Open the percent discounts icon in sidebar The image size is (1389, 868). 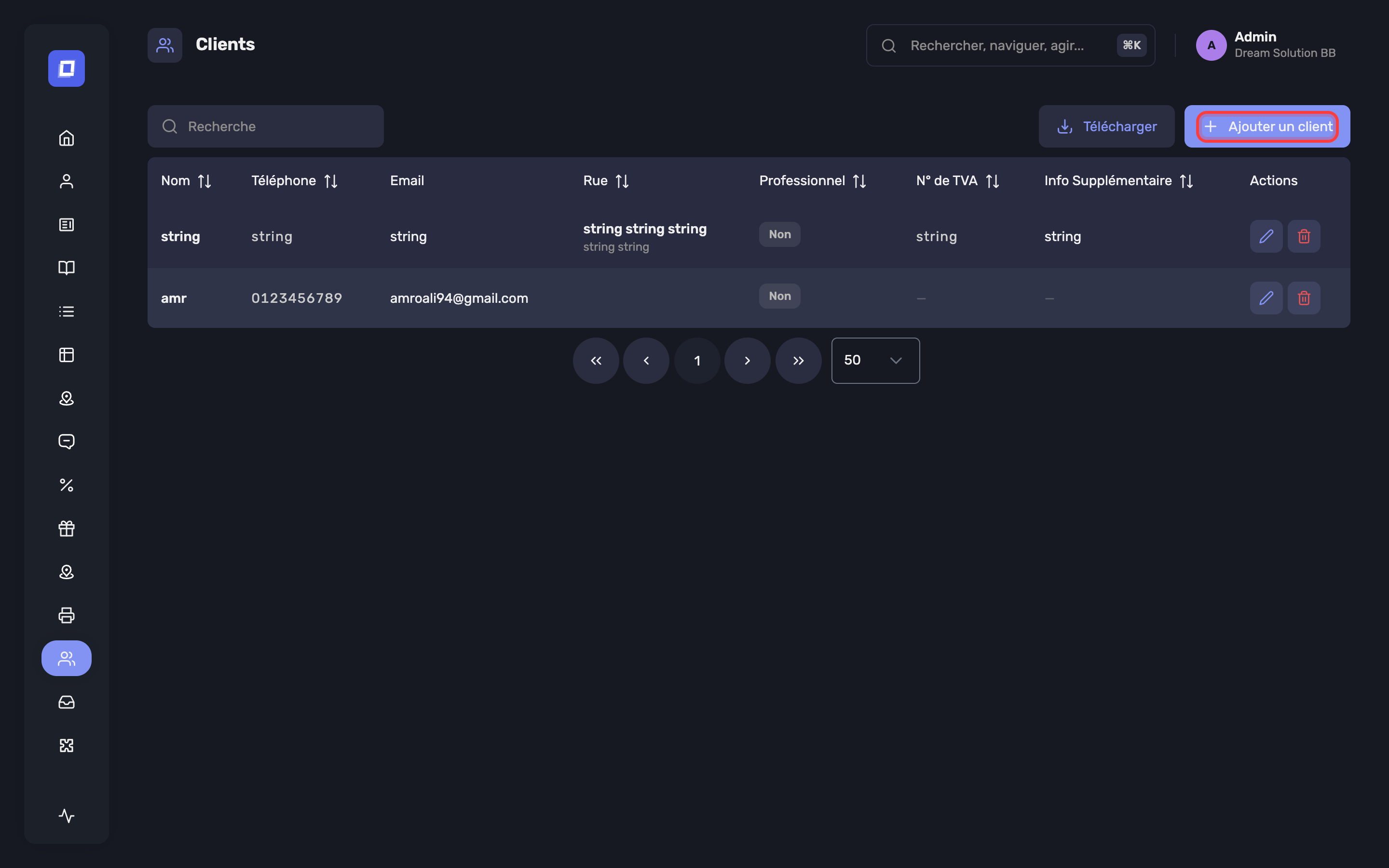(x=67, y=485)
